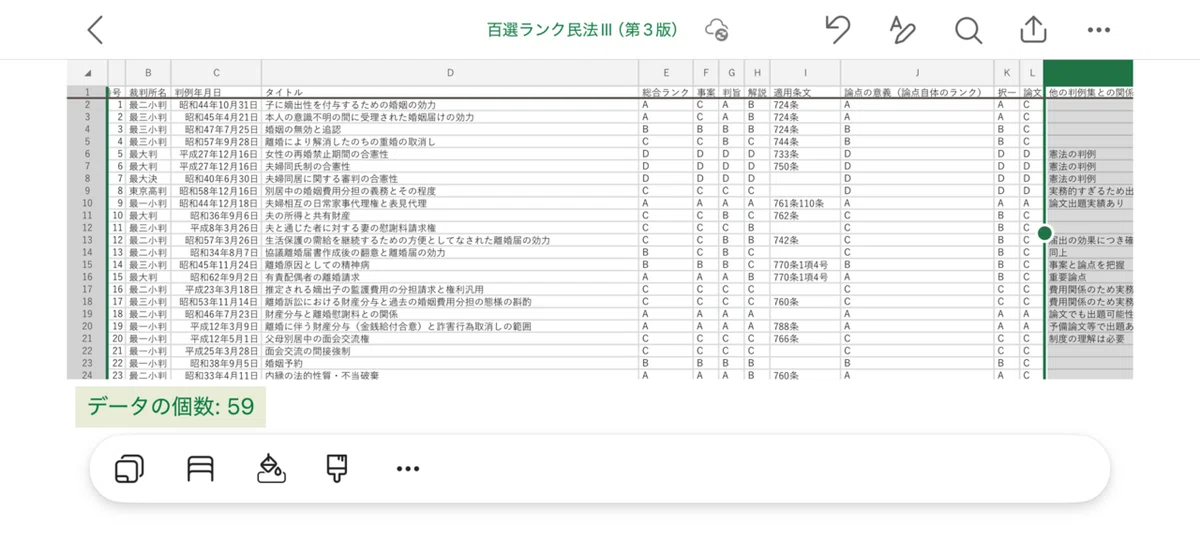Select cell 婚姻予約
1200x554 pixels.
click(450, 363)
